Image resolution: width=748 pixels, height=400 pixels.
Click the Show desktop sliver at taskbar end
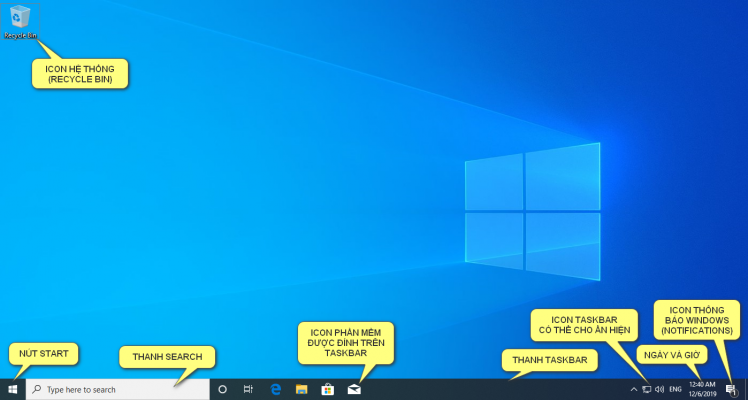point(746,389)
